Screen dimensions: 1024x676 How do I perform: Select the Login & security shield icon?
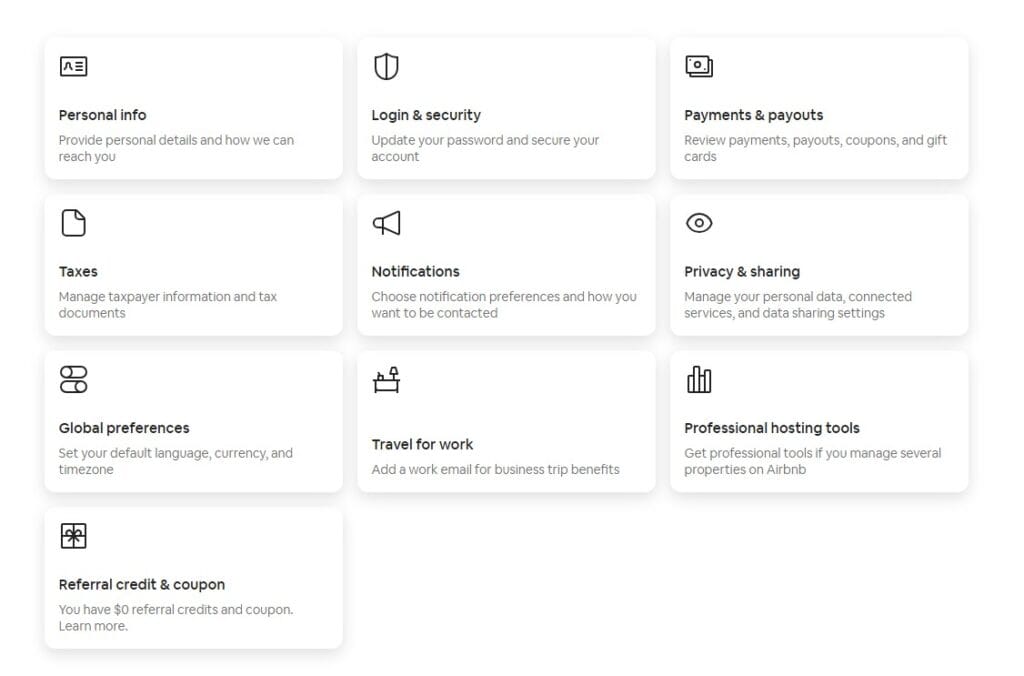[387, 66]
